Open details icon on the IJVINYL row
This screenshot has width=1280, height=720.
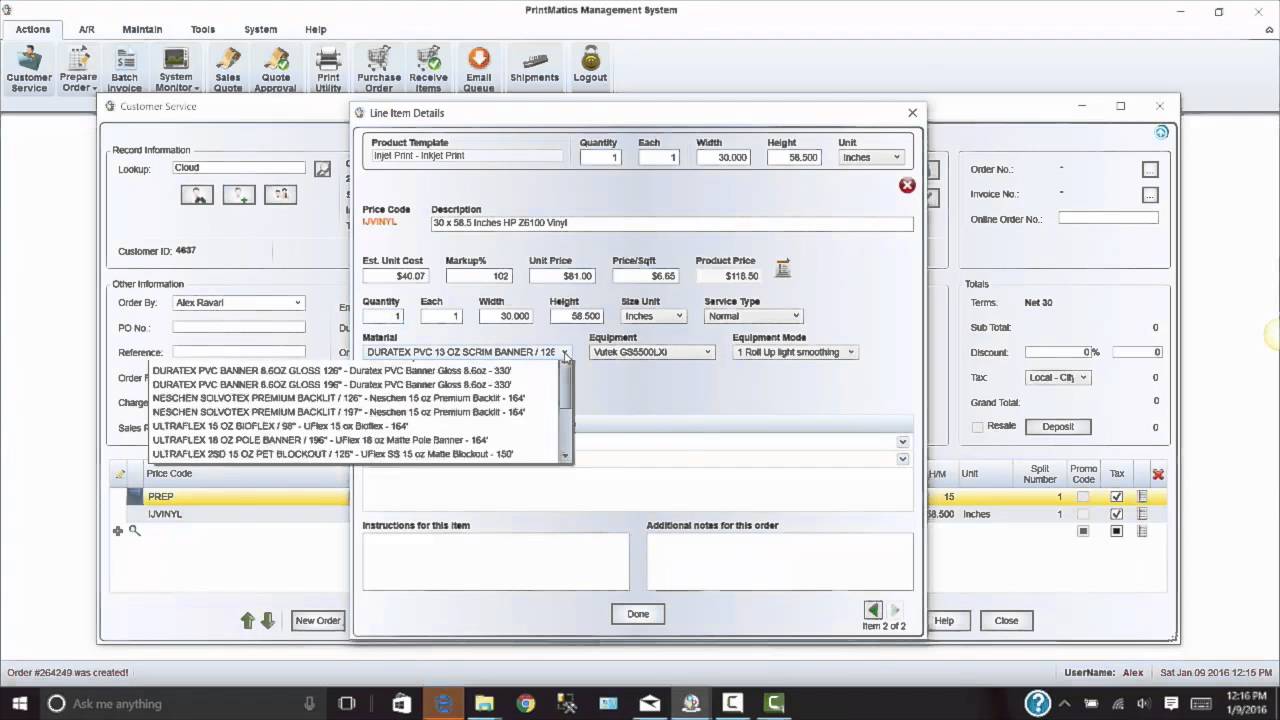(x=1142, y=514)
